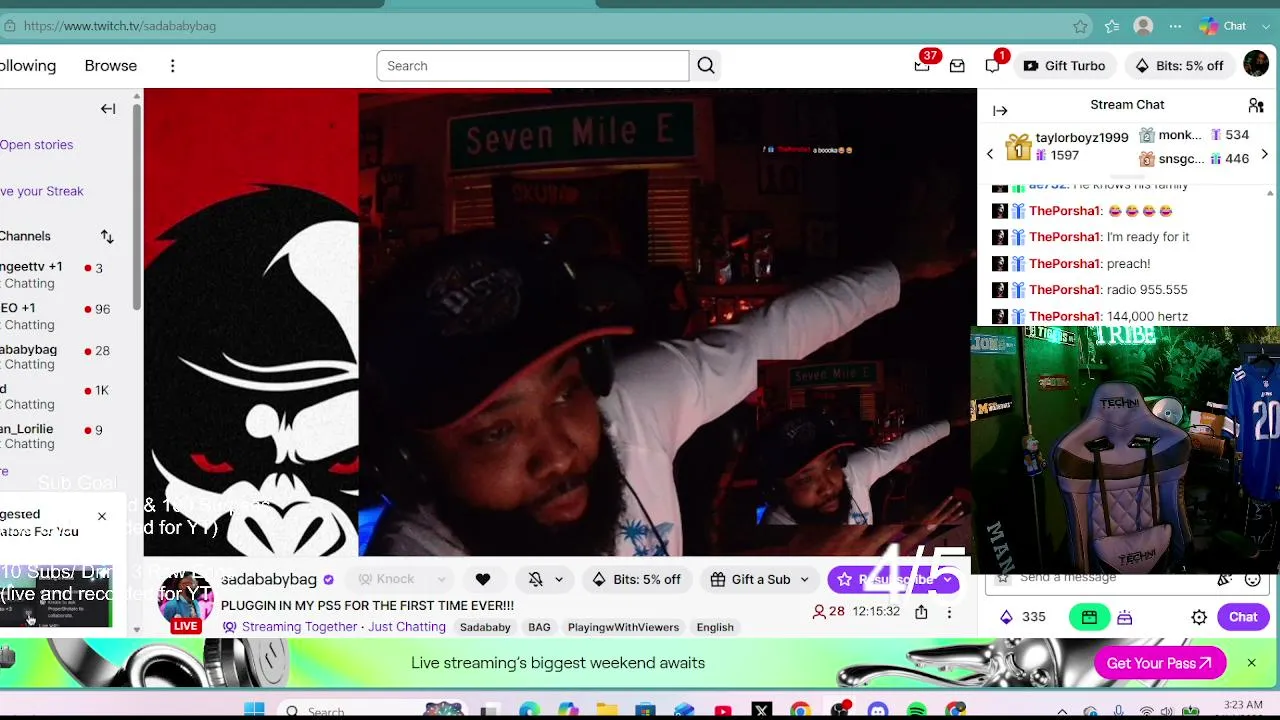Go to the Following tab
1280x720 pixels.
(28, 66)
